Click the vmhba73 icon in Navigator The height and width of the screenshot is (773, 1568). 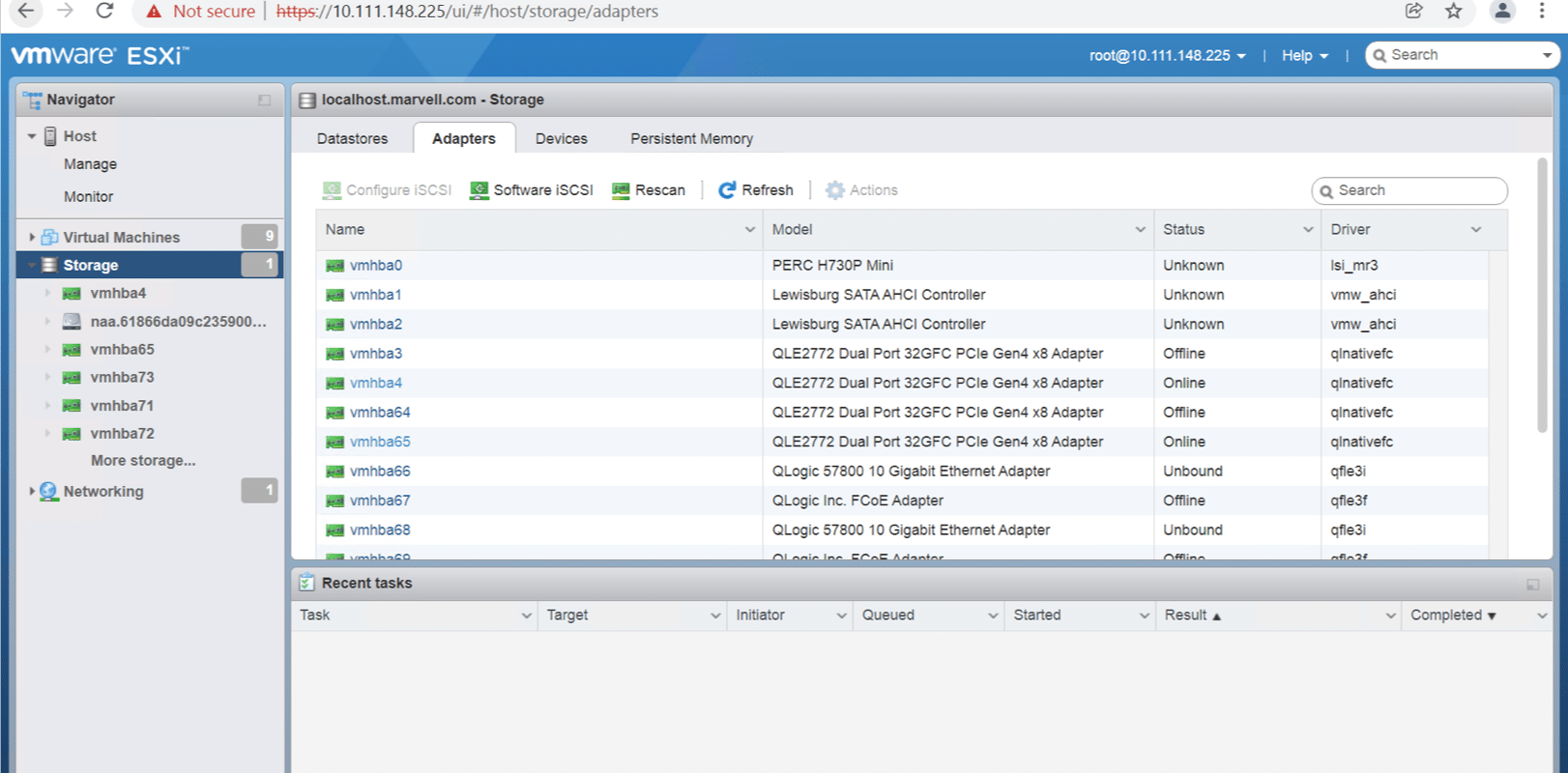click(72, 377)
